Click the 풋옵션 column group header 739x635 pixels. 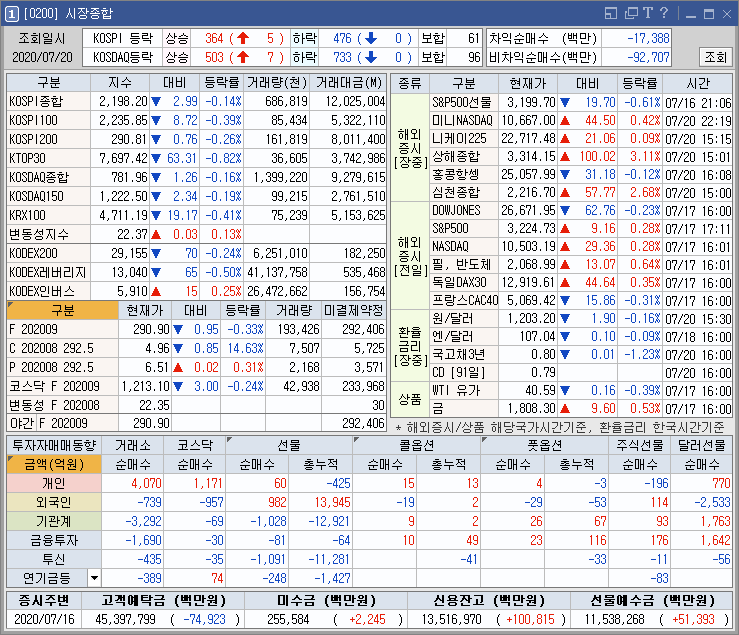[x=544, y=445]
